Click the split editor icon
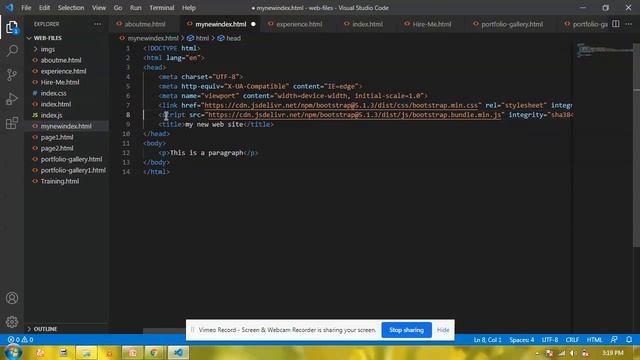640x360 pixels. [x=616, y=24]
